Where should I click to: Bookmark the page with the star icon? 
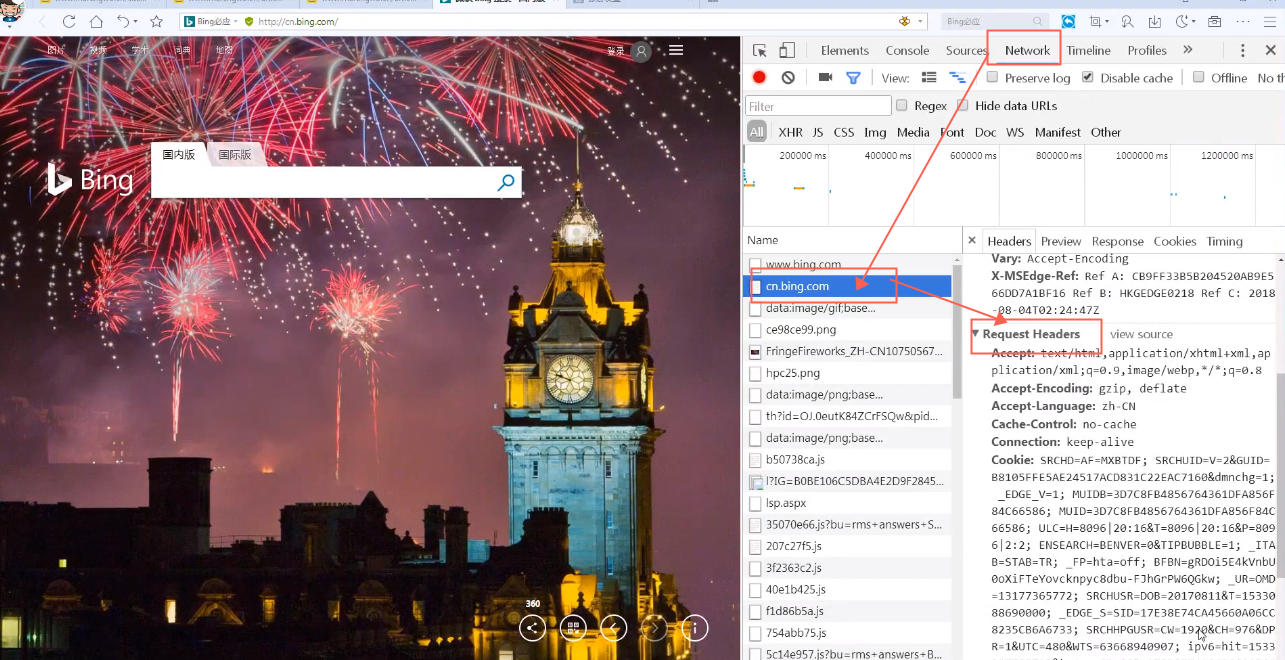[156, 21]
